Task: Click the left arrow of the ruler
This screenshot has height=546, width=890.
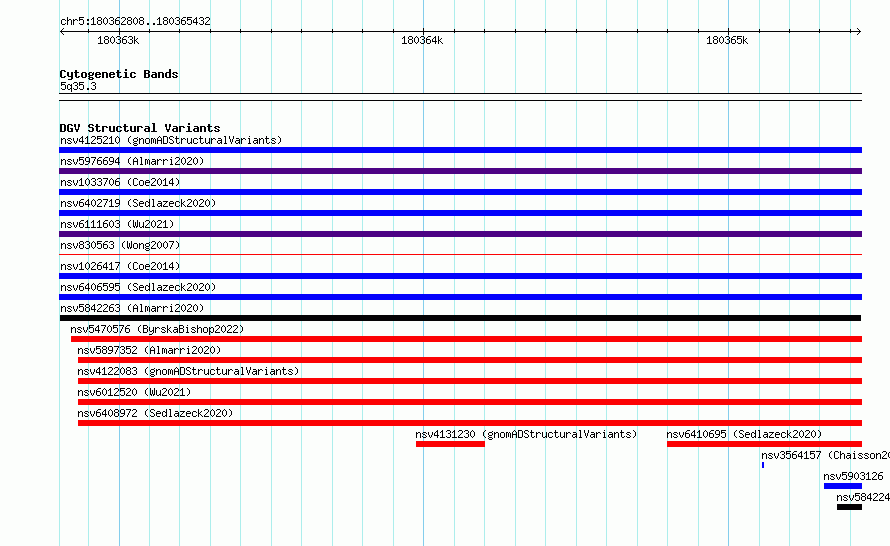Action: pos(62,32)
